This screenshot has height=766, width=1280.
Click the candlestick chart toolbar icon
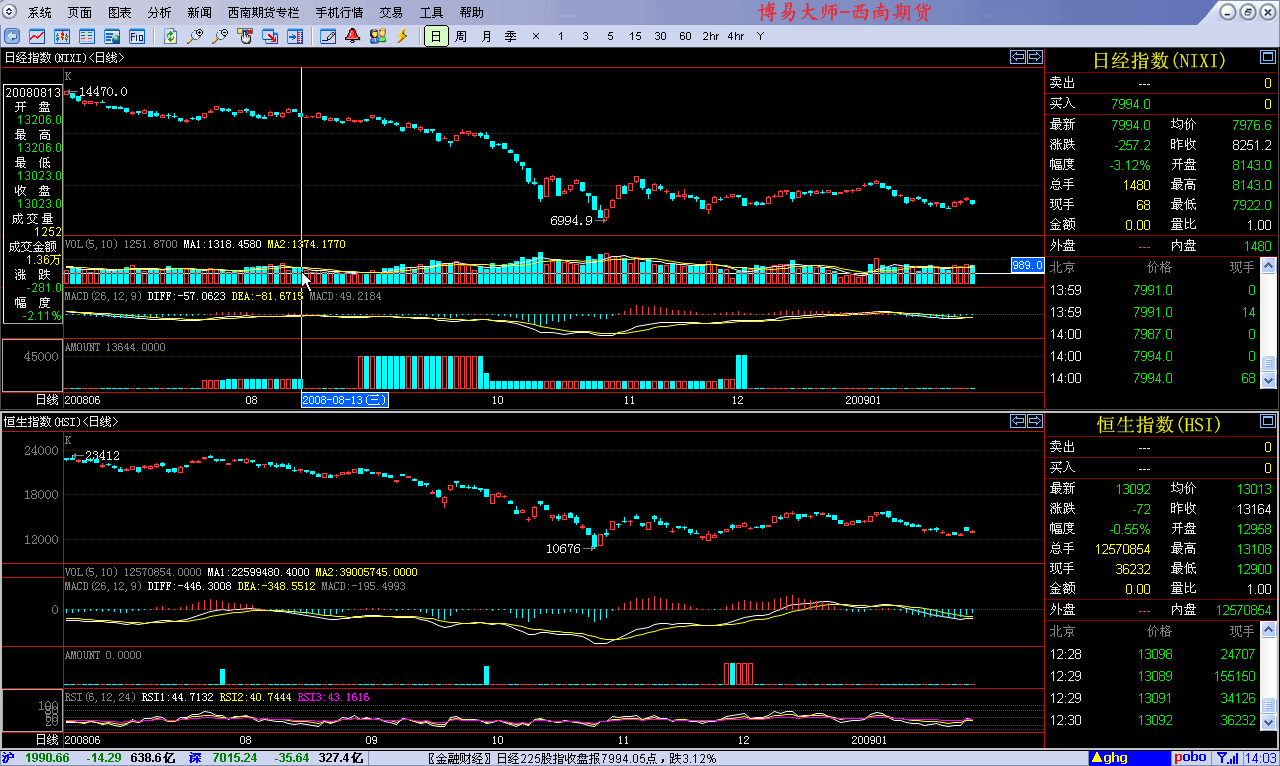63,36
